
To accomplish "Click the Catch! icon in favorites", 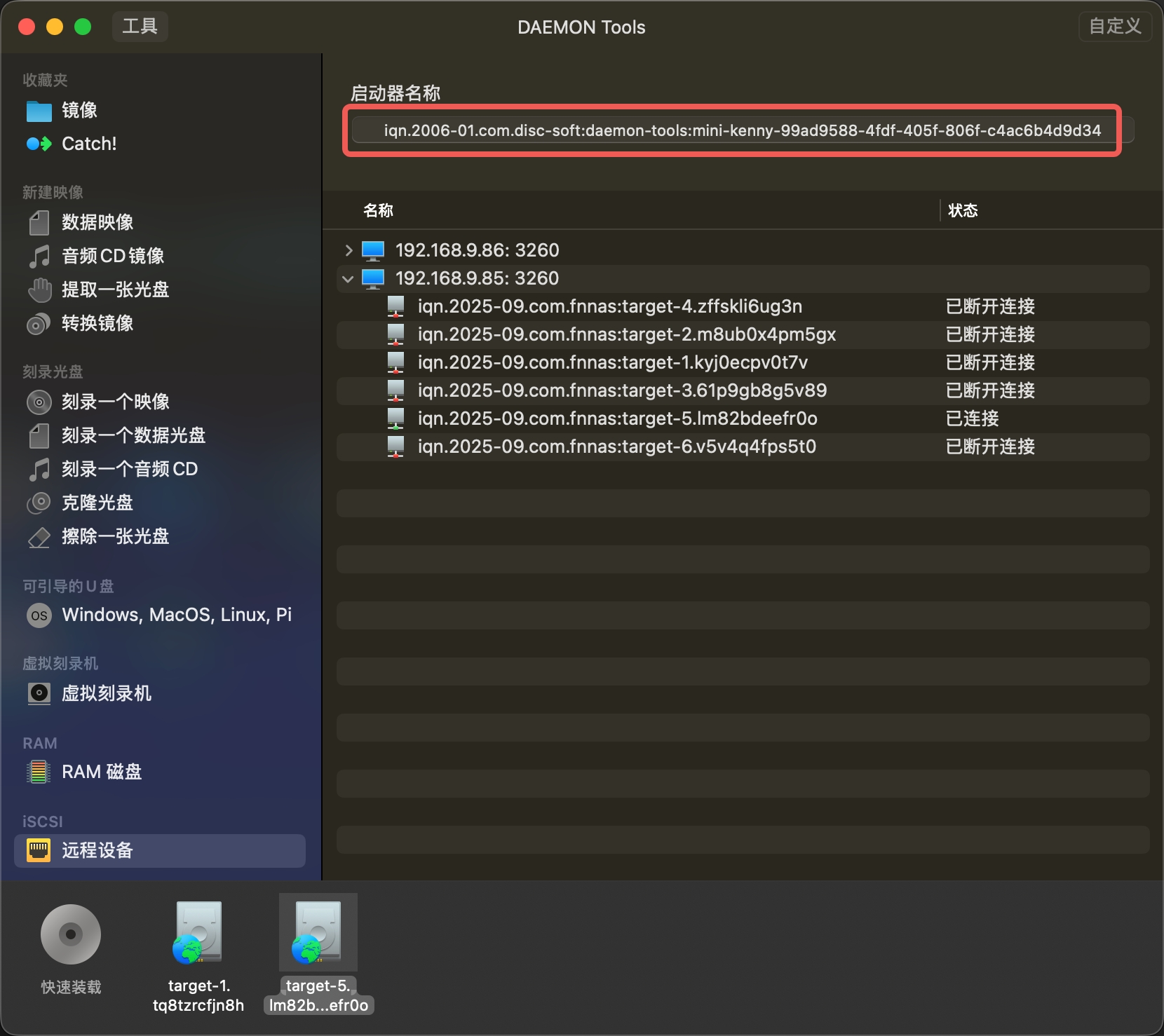I will 39,144.
